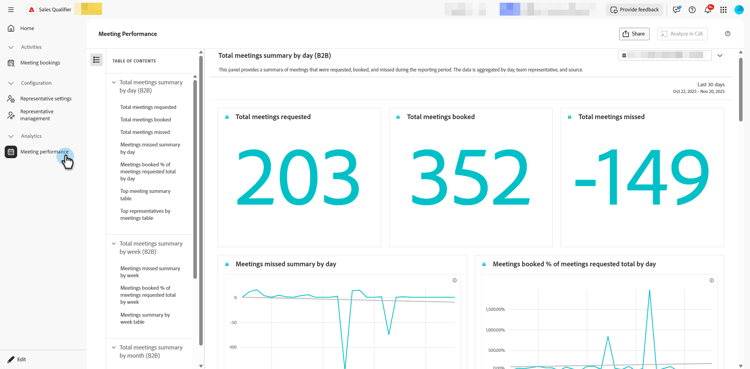Open the app switcher grid icon
The image size is (750, 369).
click(x=723, y=10)
